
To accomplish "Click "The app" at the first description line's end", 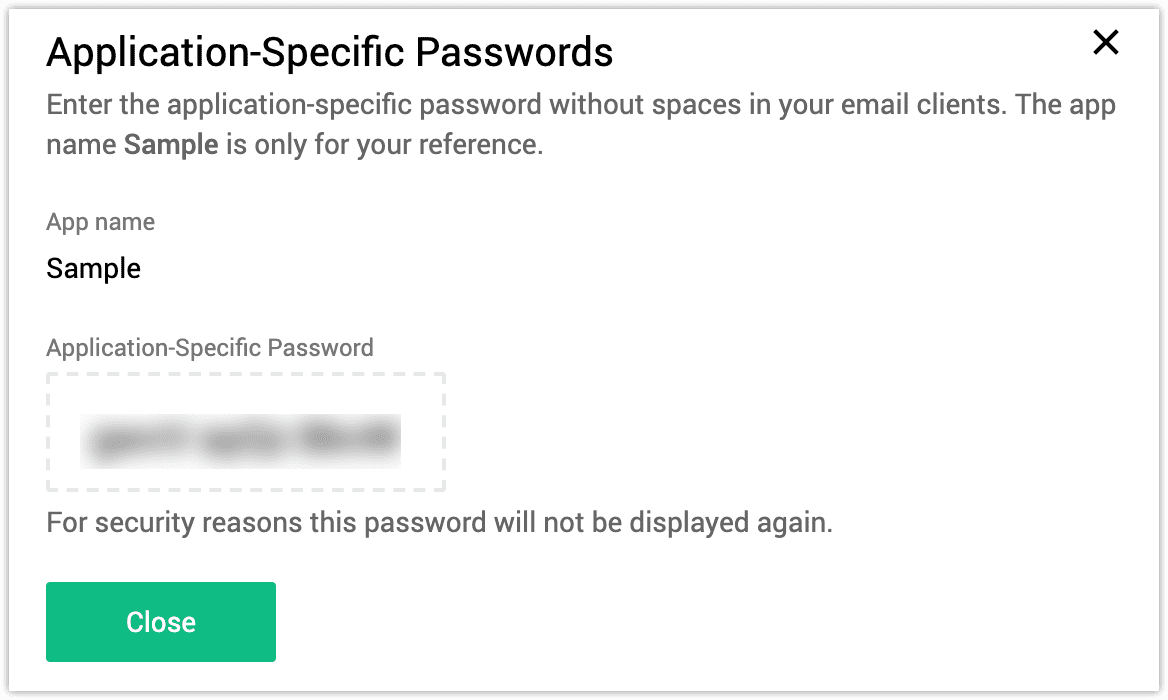I will point(1065,105).
